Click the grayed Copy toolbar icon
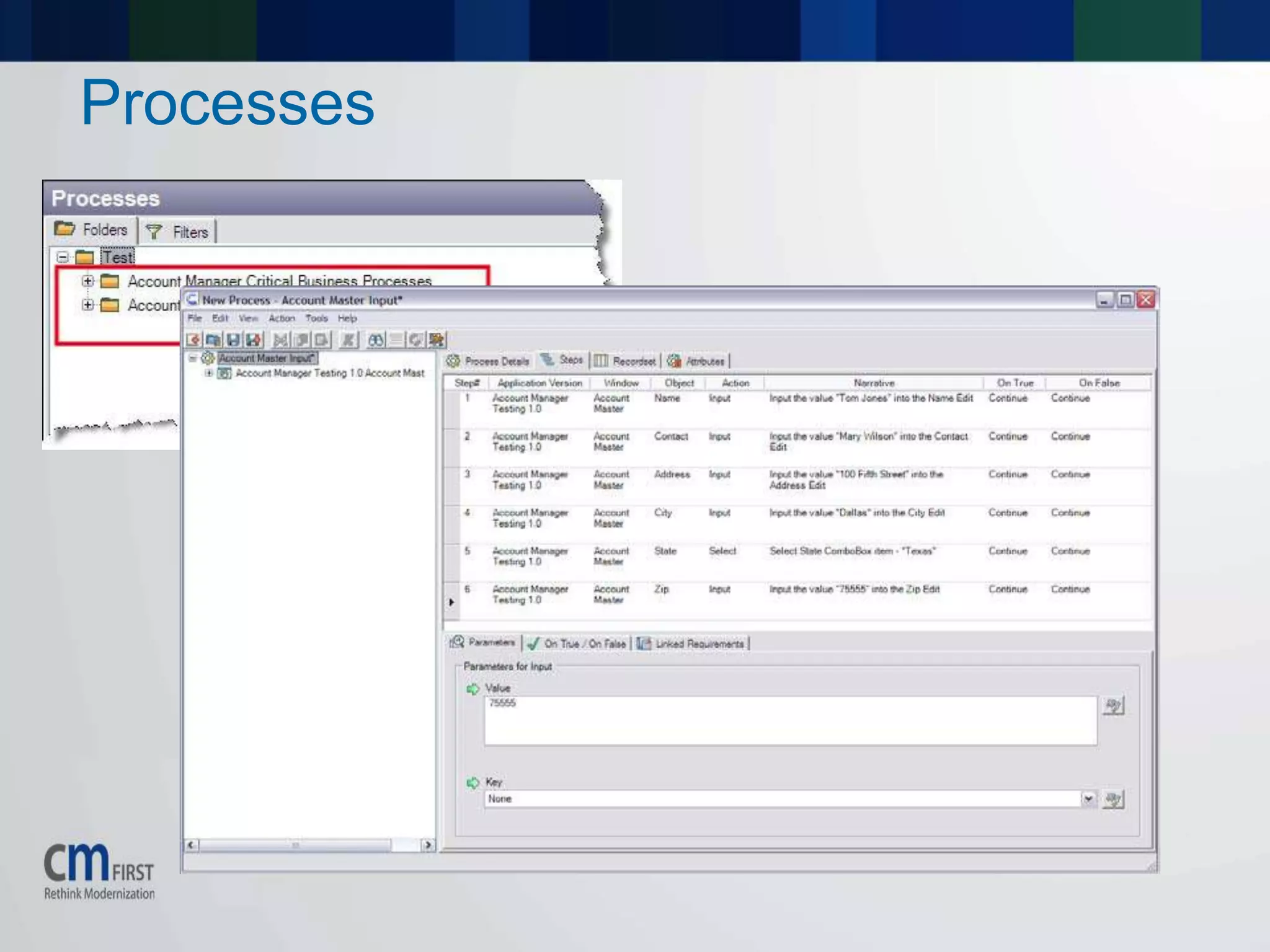The height and width of the screenshot is (952, 1270). (x=302, y=340)
